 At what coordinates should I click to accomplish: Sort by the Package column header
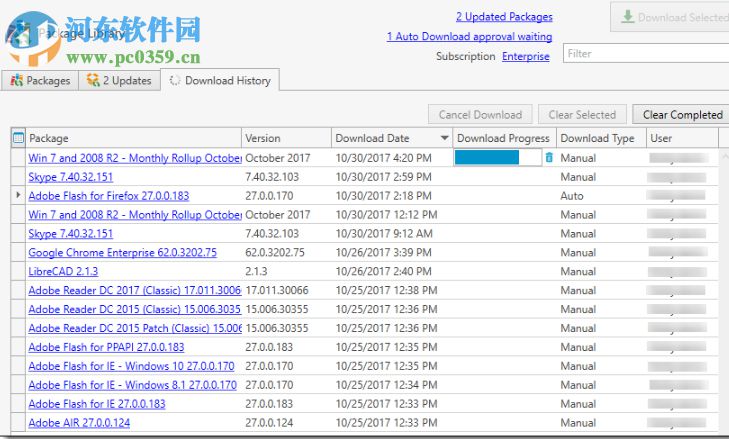[133, 138]
